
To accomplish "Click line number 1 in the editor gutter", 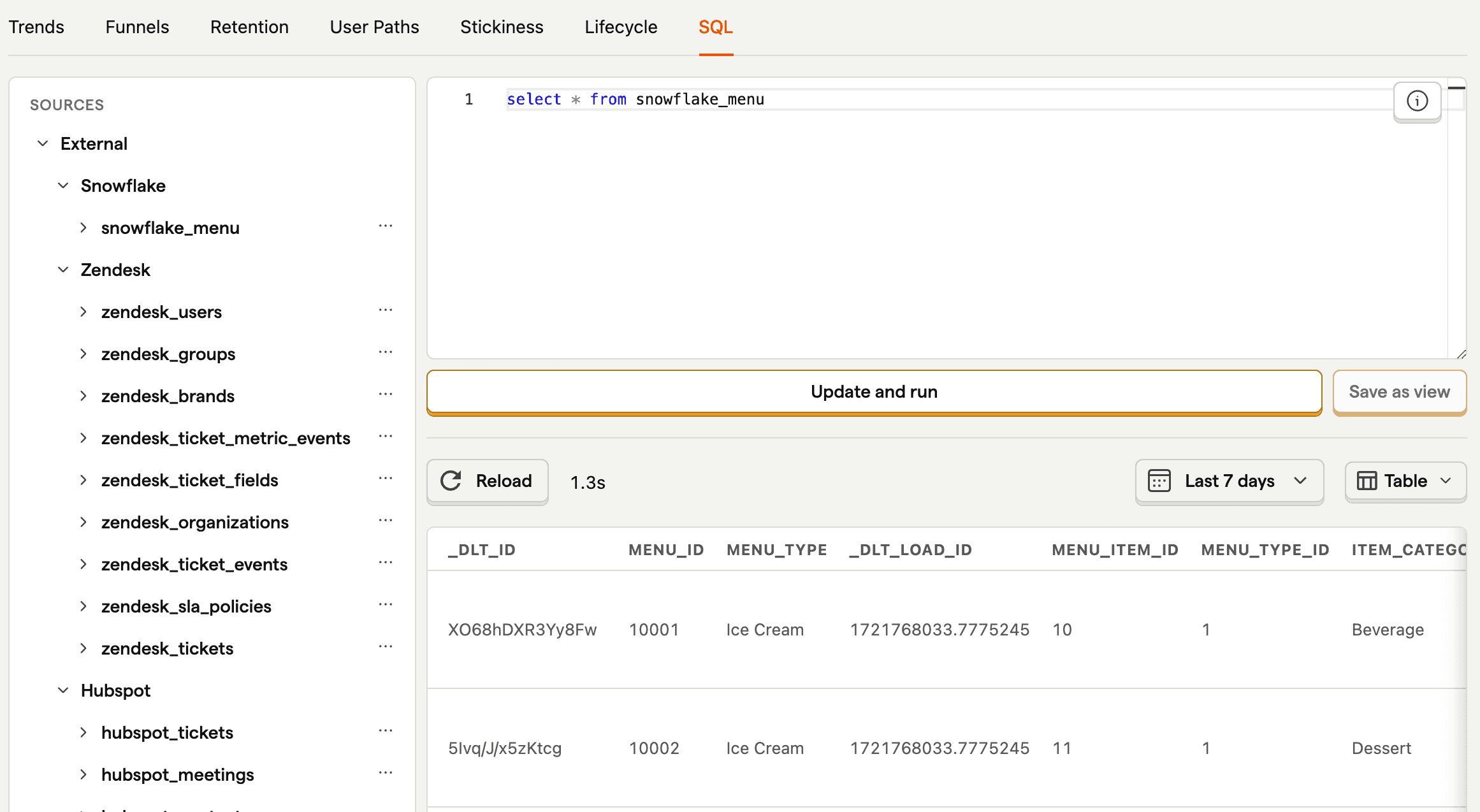I will tap(469, 99).
